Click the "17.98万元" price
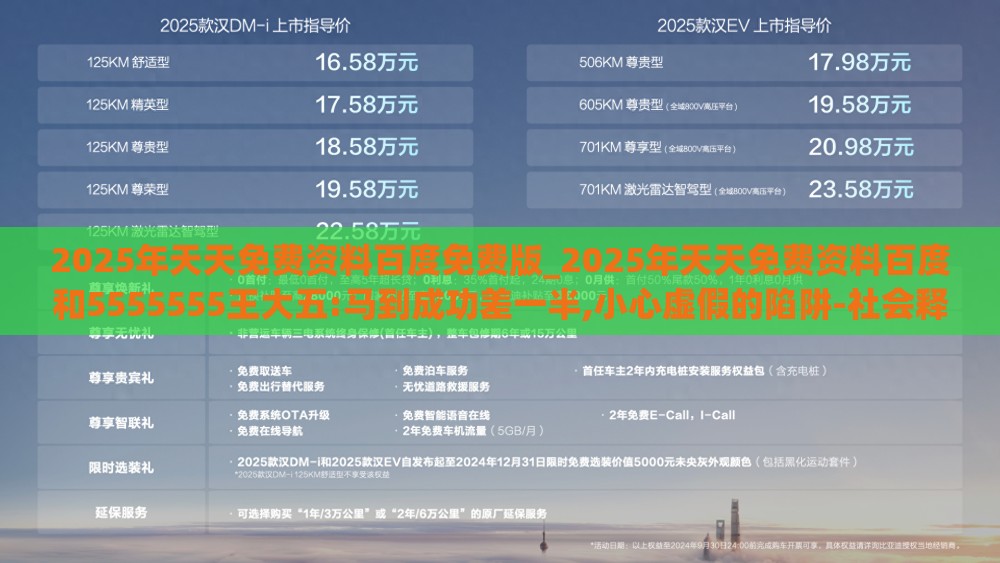Viewport: 1000px width, 563px height. (860, 62)
